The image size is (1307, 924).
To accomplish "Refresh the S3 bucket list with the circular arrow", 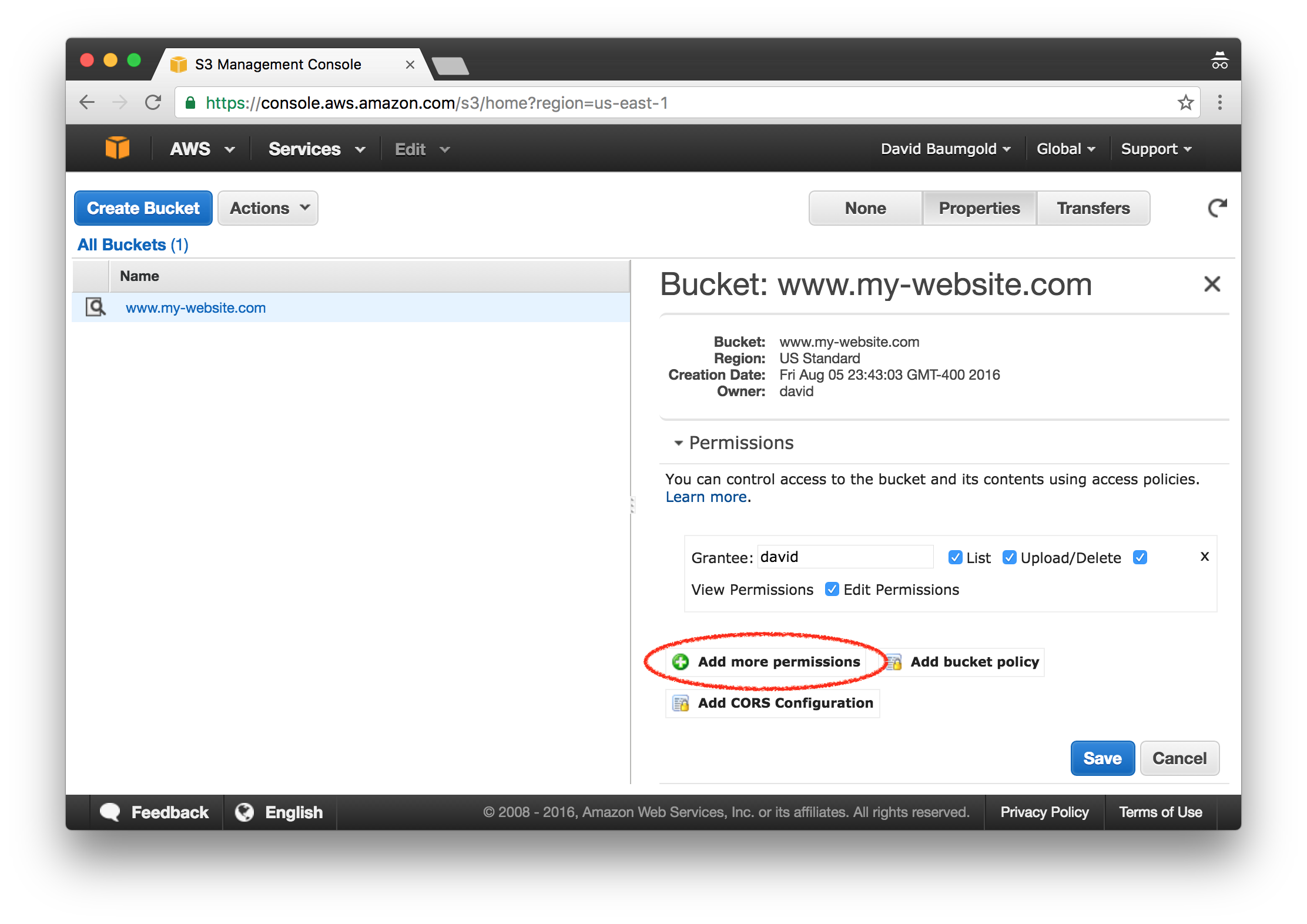I will 1217,207.
